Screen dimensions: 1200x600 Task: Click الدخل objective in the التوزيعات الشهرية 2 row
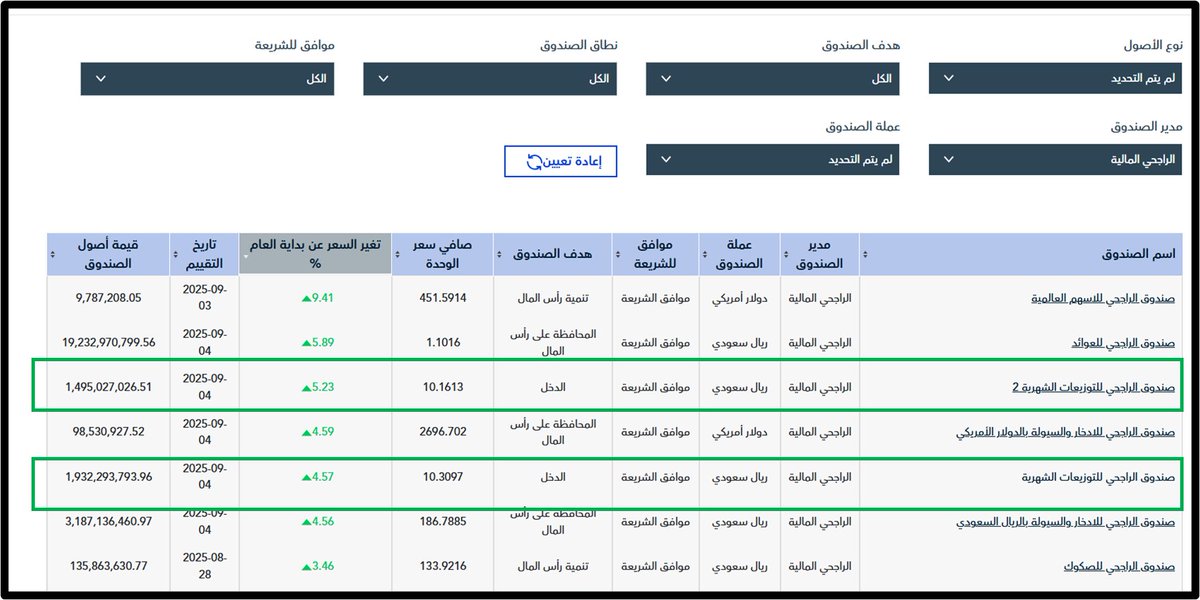[x=552, y=386]
